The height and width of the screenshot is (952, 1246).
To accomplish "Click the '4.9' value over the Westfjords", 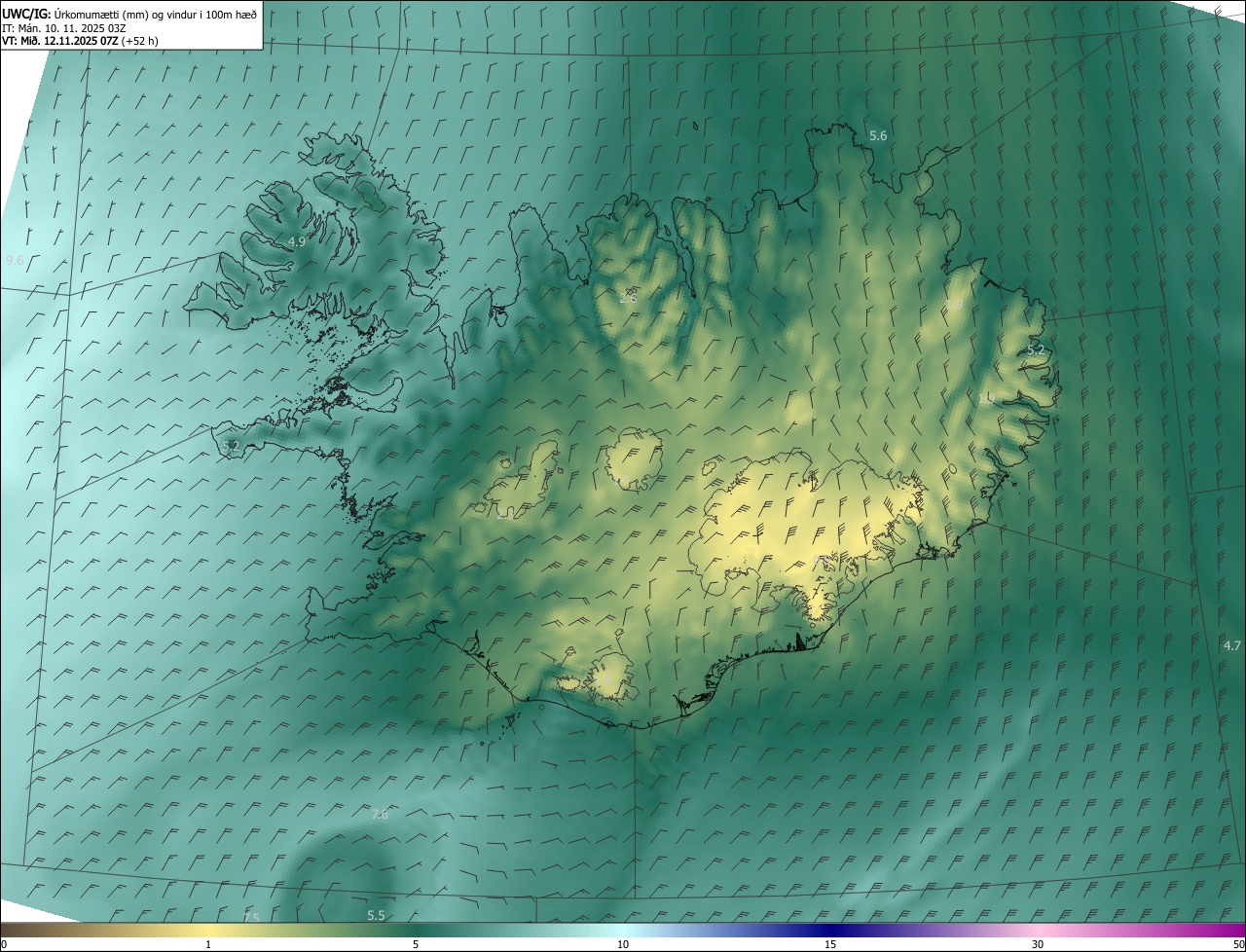I will click(x=297, y=242).
